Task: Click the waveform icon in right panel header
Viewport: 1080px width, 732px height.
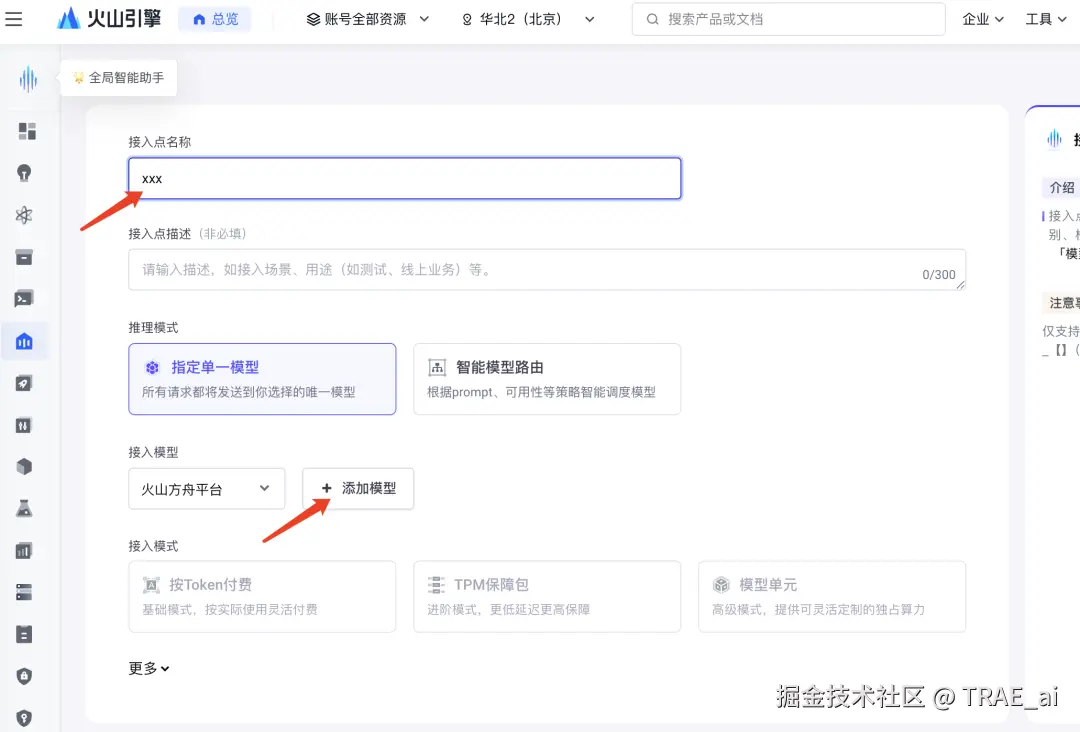Action: coord(1055,139)
